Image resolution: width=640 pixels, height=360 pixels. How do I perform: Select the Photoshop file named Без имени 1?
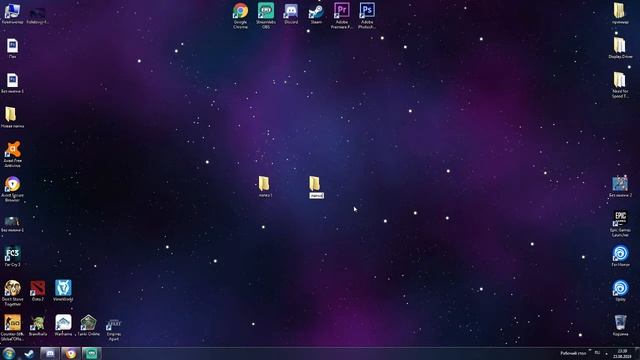[12, 83]
